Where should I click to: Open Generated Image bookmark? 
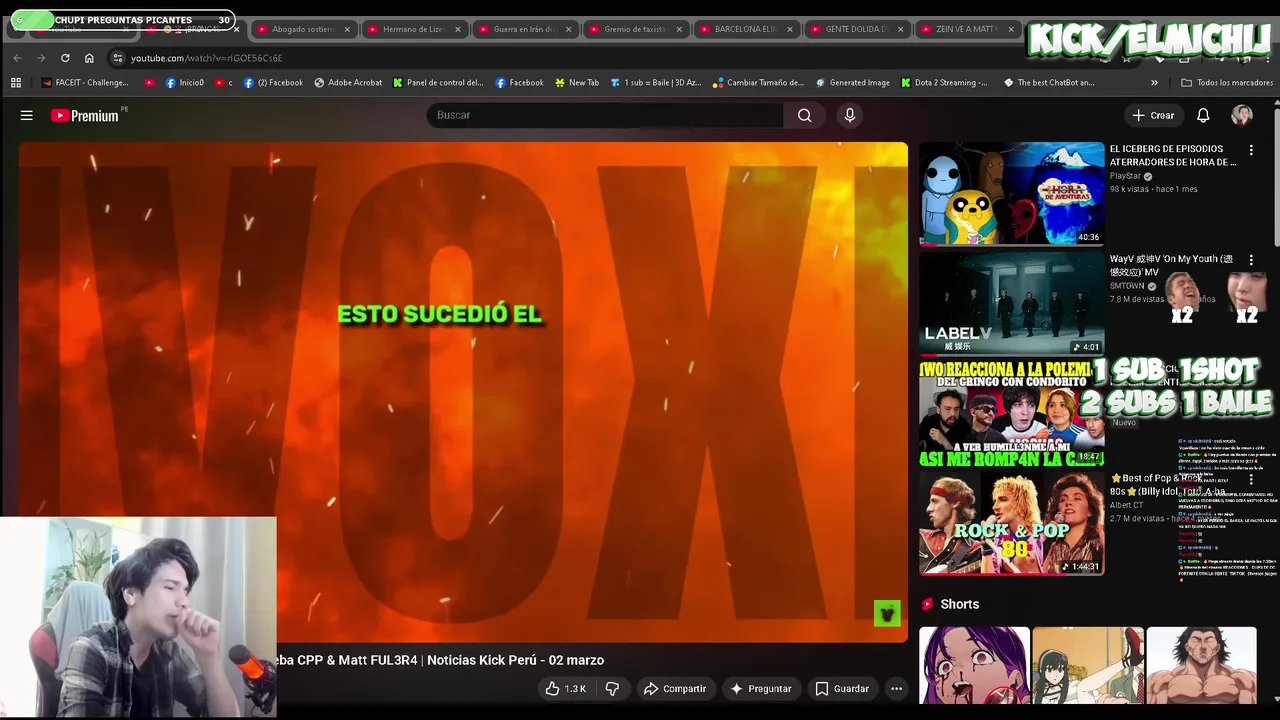coord(853,83)
